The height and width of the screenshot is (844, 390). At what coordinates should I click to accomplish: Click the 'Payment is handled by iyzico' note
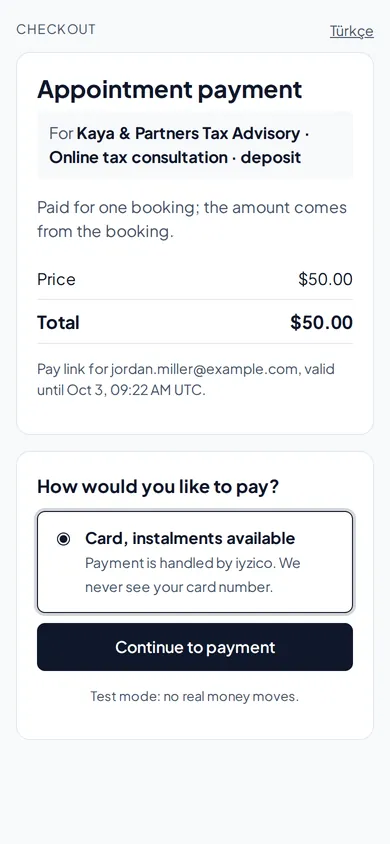(193, 564)
